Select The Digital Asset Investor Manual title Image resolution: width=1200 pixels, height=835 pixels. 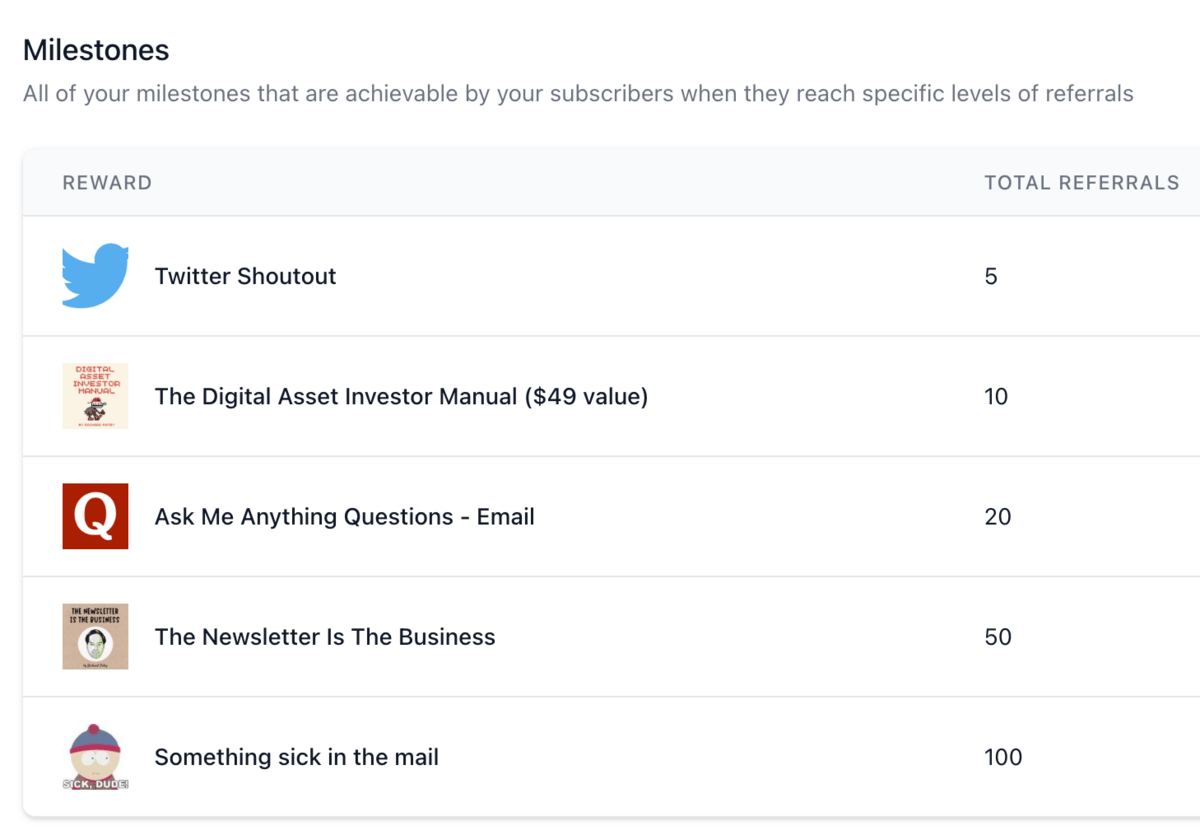coord(335,396)
